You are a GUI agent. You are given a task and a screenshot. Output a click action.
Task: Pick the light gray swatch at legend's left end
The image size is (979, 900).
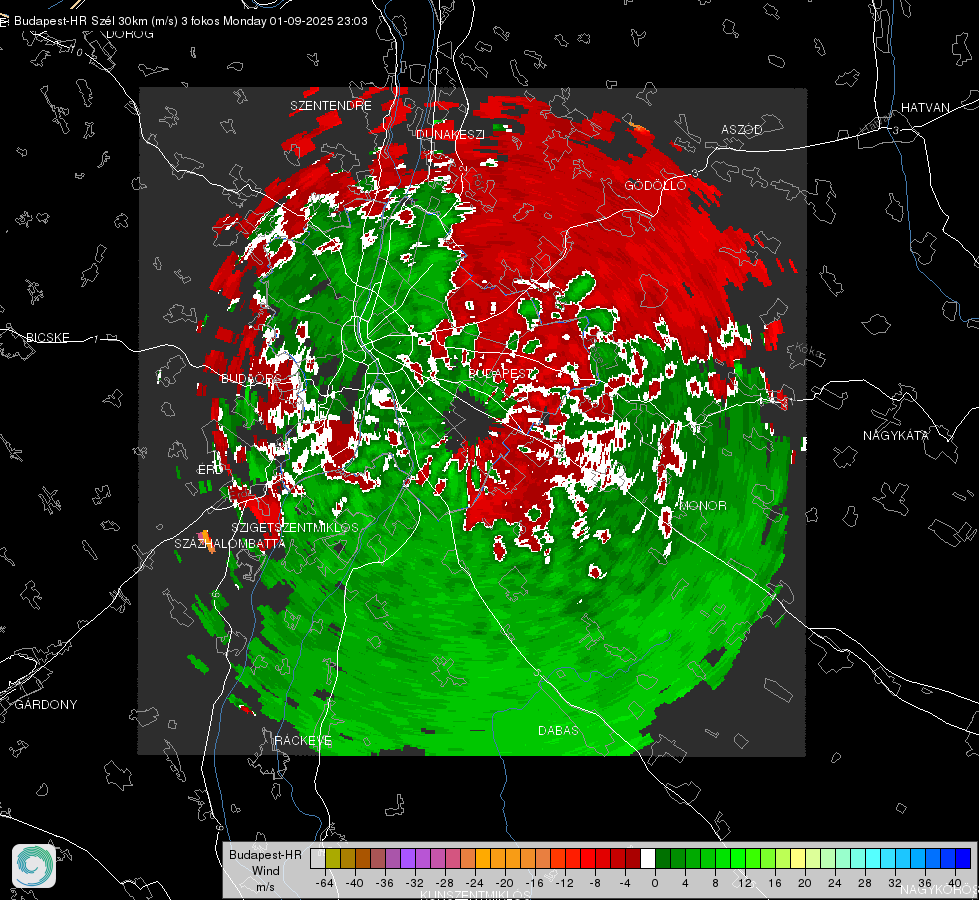(x=318, y=859)
